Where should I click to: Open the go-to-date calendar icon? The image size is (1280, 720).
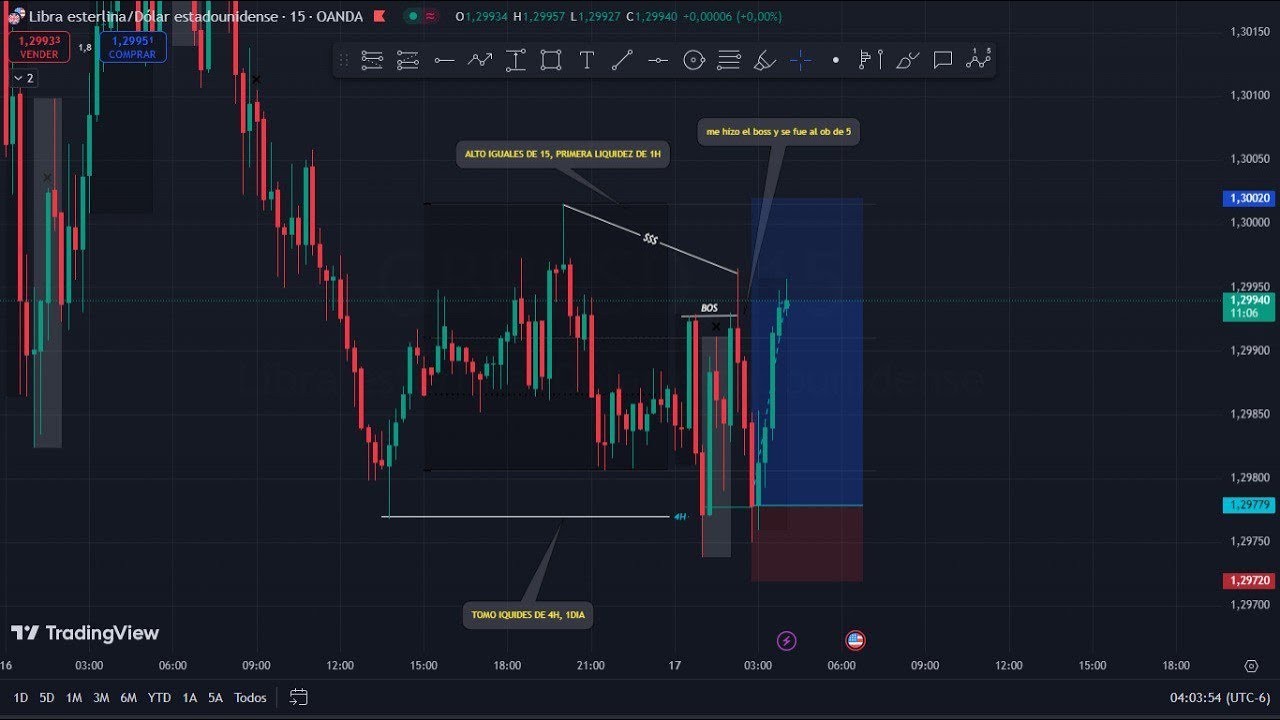298,697
